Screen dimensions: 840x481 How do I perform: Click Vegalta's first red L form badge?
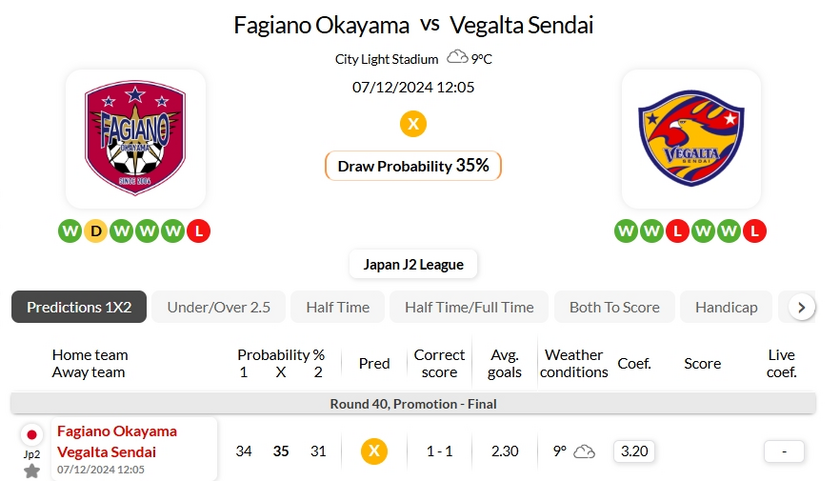[x=678, y=232]
